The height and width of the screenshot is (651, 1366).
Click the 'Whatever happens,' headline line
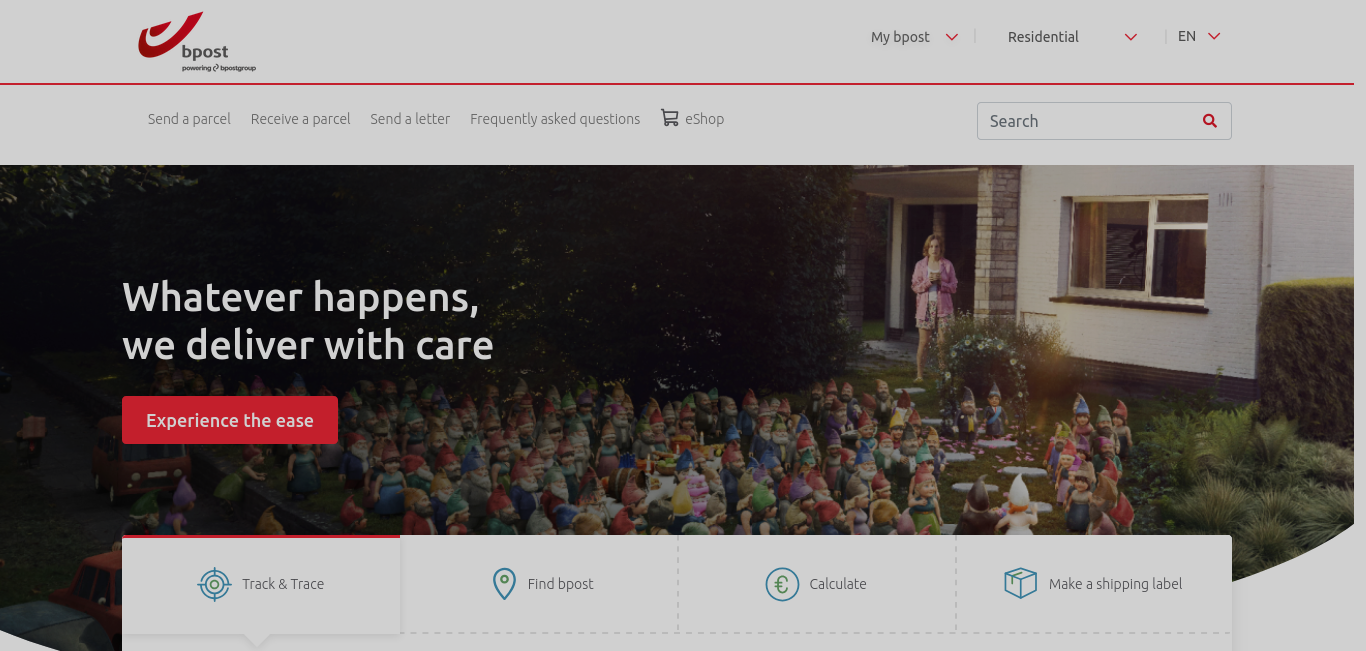click(300, 298)
